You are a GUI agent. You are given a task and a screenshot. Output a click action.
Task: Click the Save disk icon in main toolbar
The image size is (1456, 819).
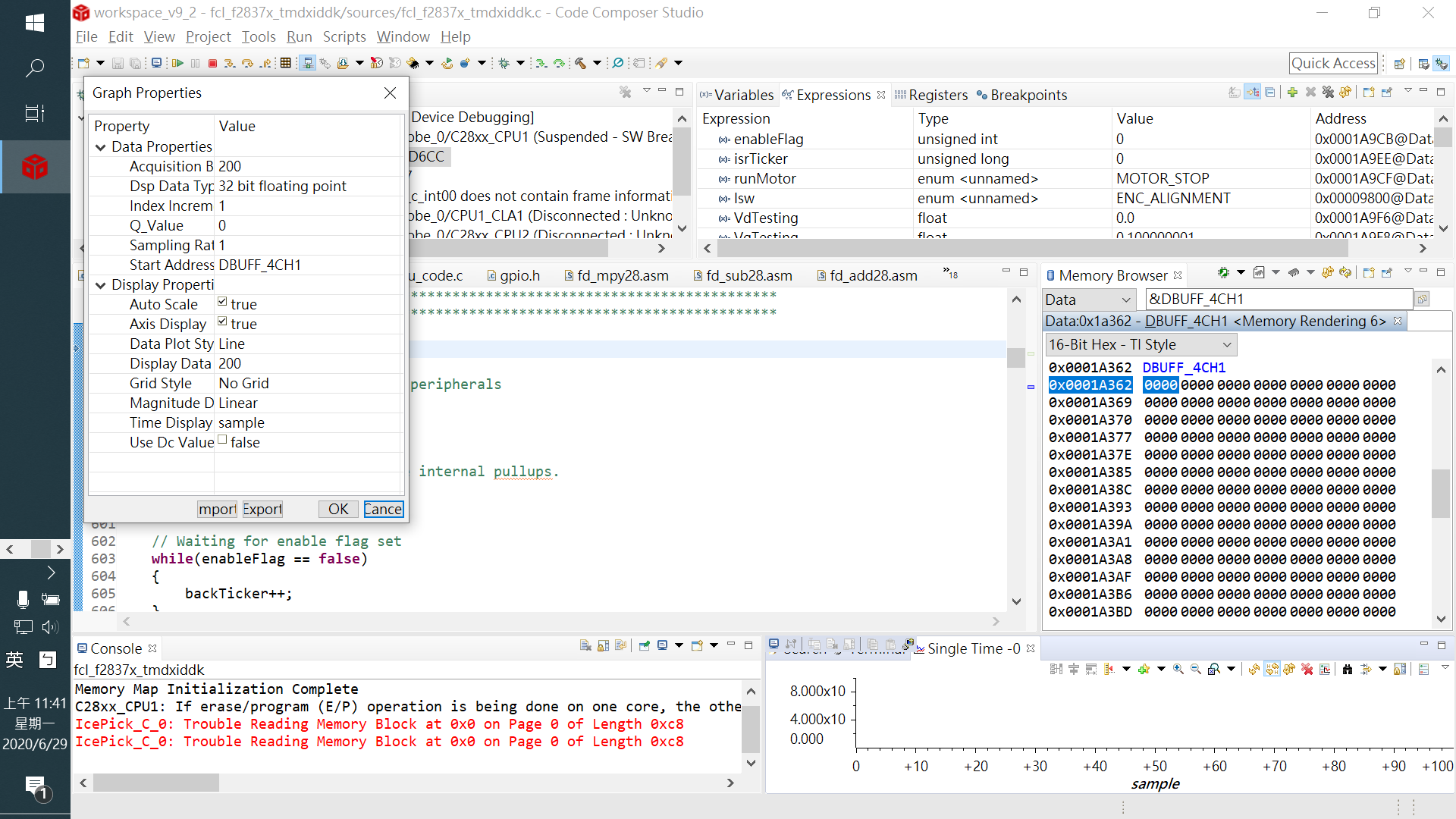118,63
